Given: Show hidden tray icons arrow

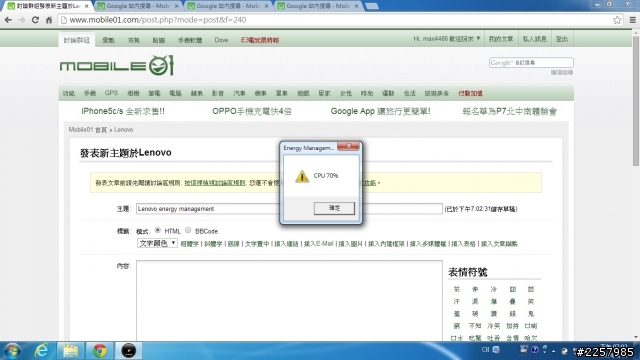Looking at the screenshot, I should [x=553, y=351].
